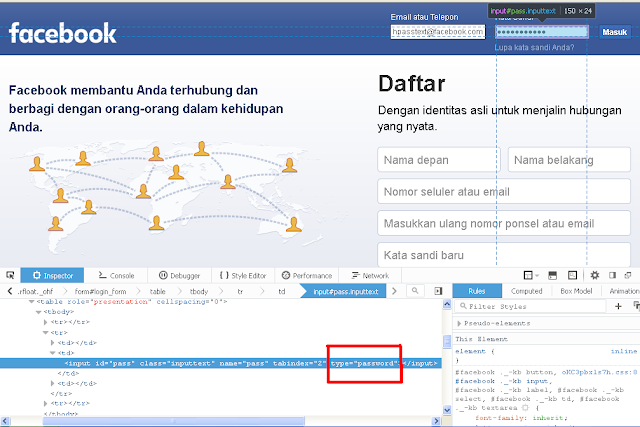Expand the td node after the input

tap(52, 383)
